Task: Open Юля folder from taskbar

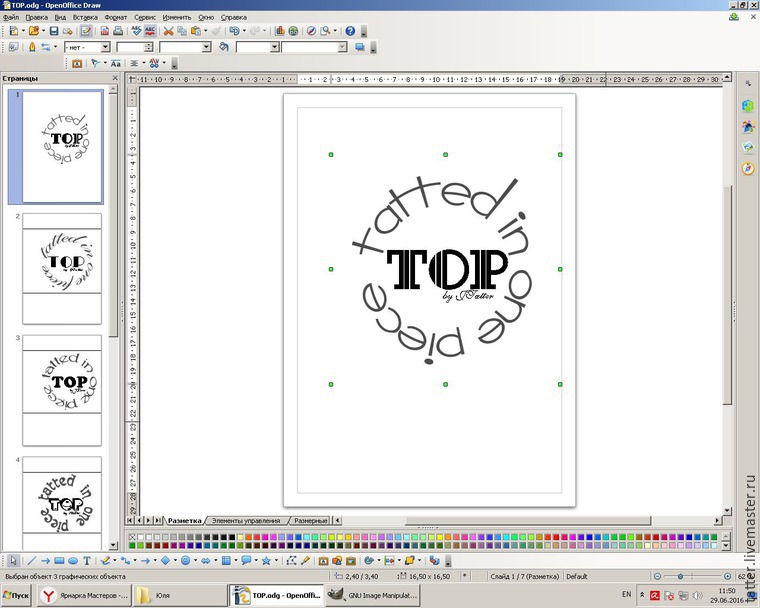Action: (179, 595)
